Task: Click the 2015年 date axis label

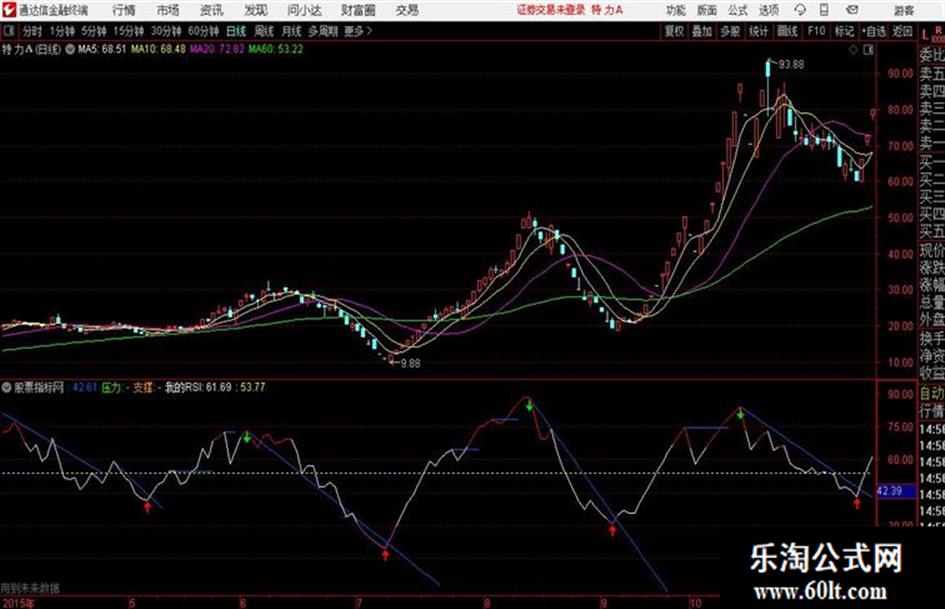Action: click(17, 602)
